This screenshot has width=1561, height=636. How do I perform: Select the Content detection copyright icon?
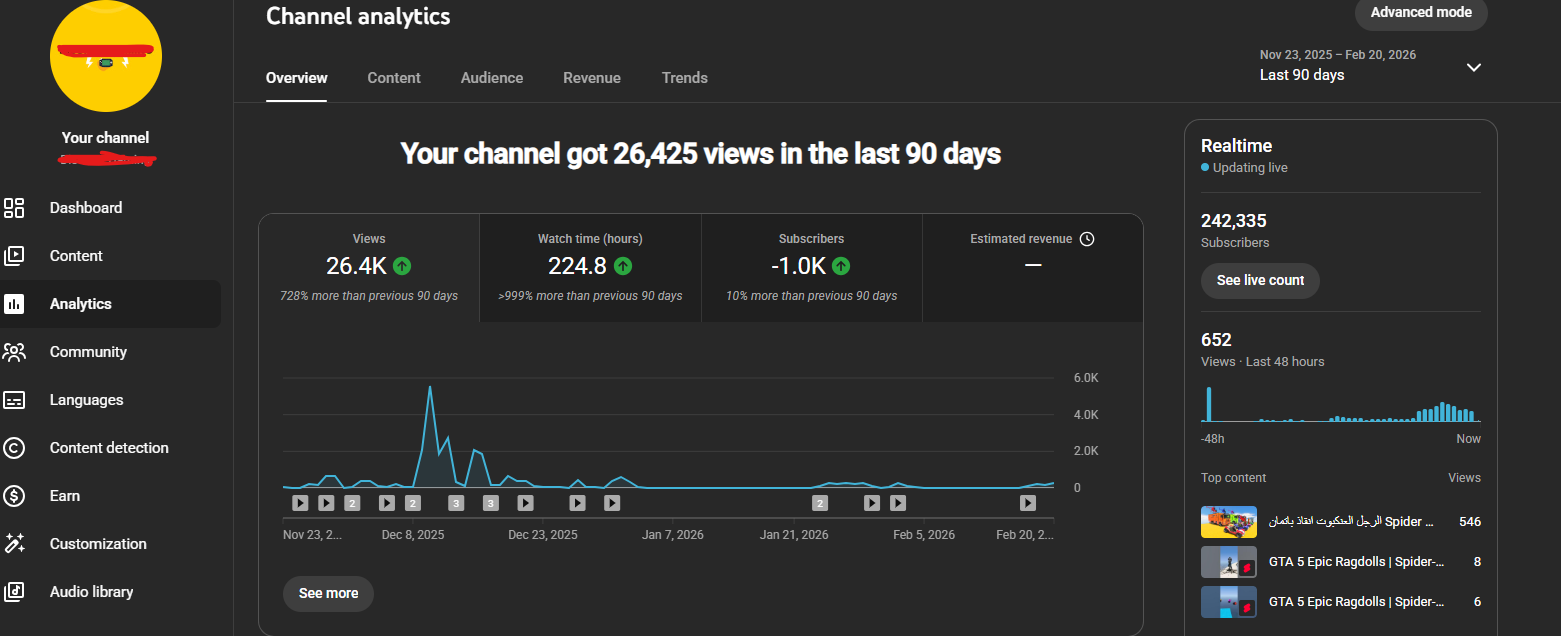pyautogui.click(x=14, y=448)
